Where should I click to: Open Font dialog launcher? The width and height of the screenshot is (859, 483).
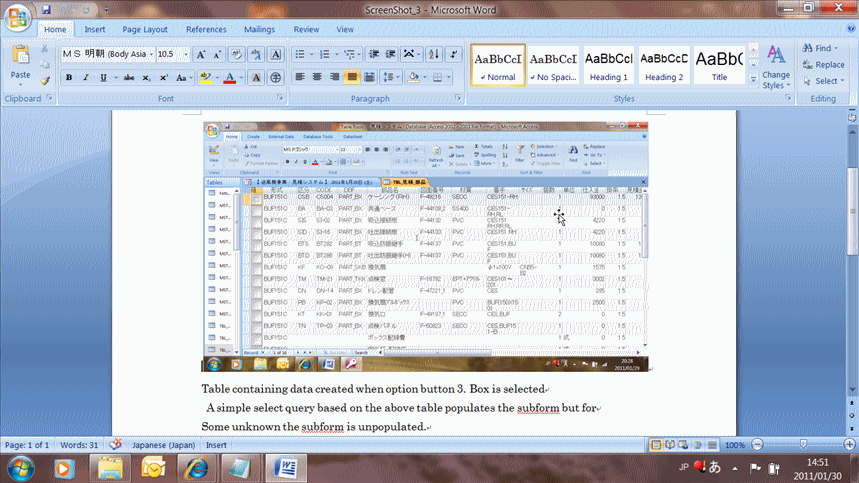tap(280, 98)
